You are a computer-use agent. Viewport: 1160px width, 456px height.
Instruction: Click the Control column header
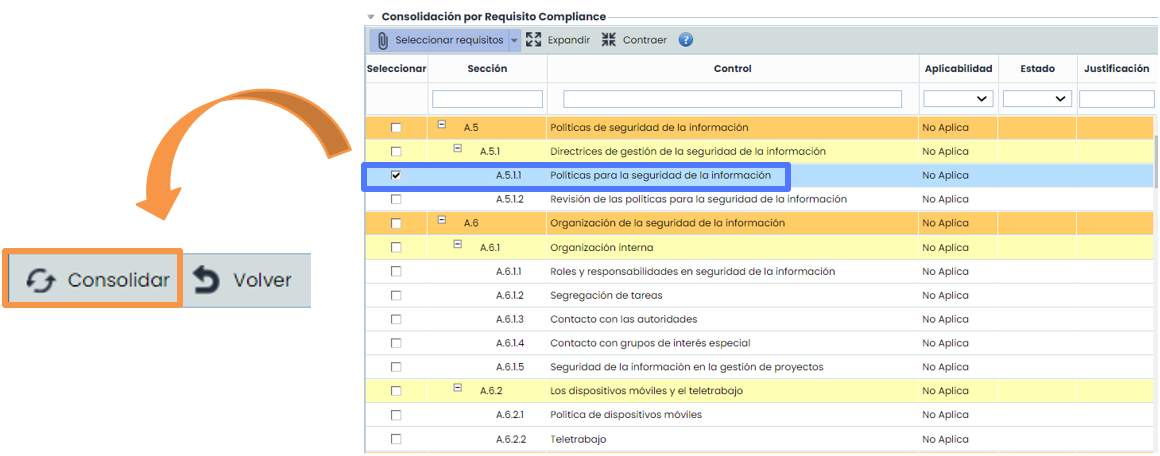pyautogui.click(x=732, y=69)
